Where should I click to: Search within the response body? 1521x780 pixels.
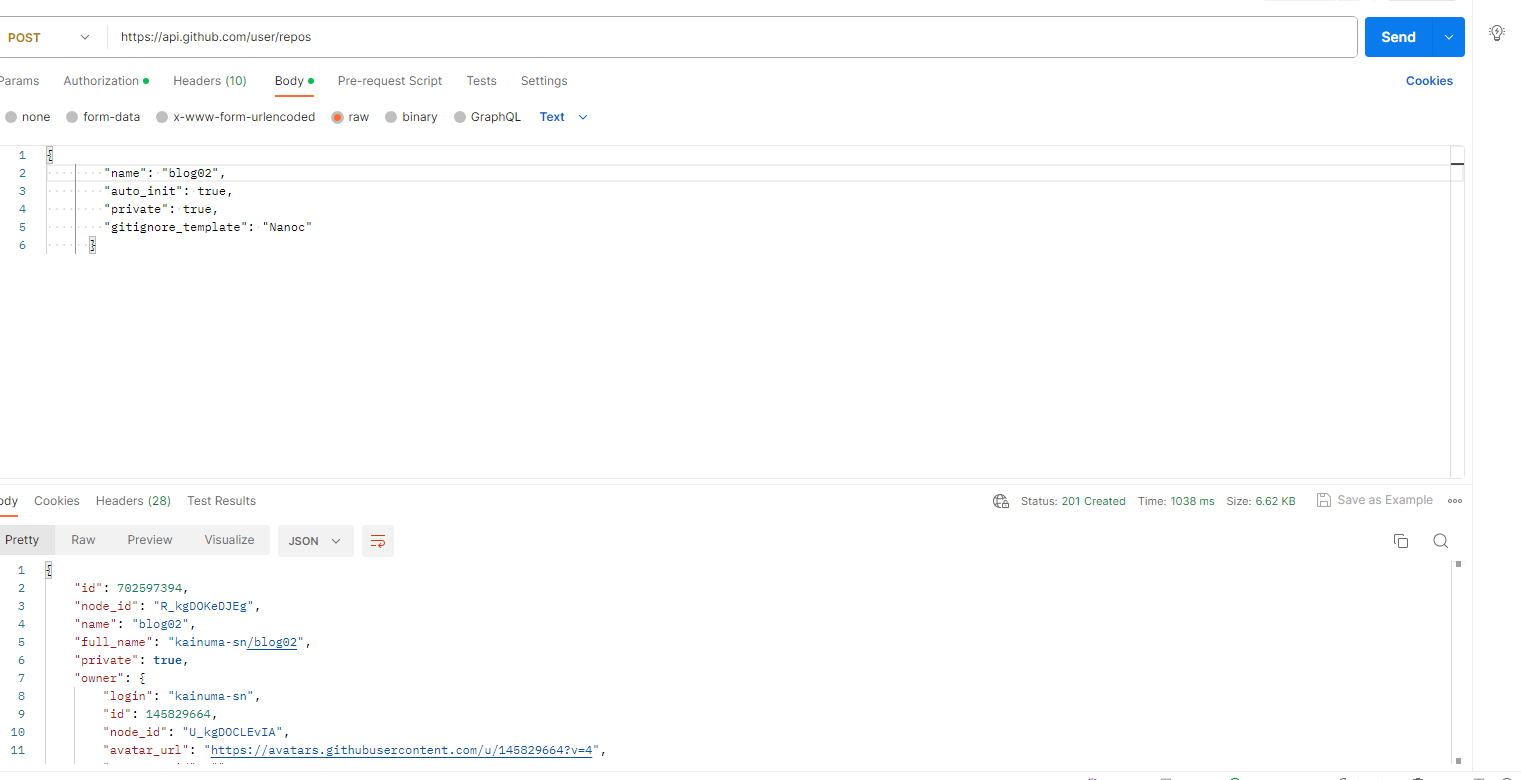(x=1440, y=540)
